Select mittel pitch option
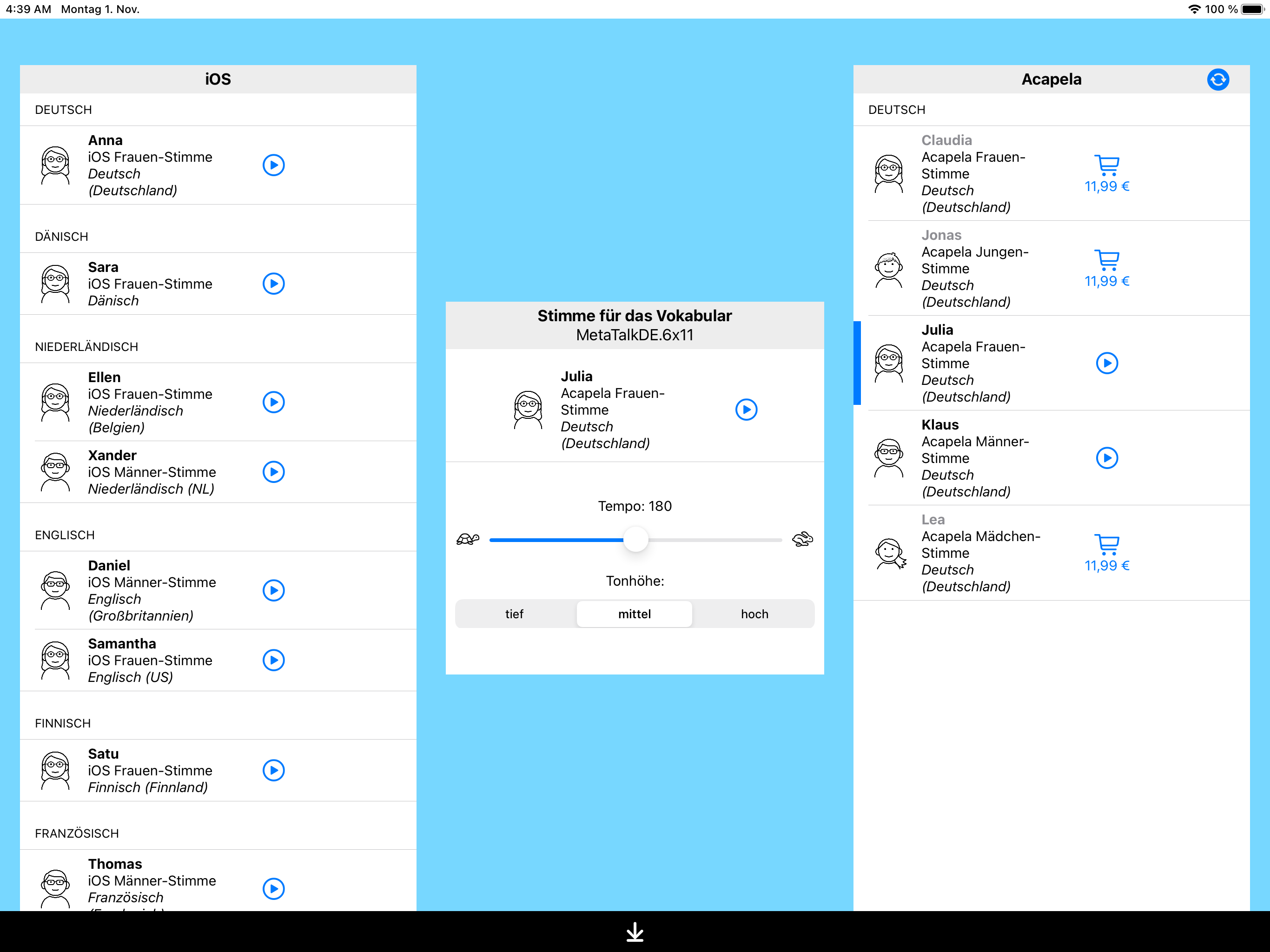1270x952 pixels. pos(635,615)
